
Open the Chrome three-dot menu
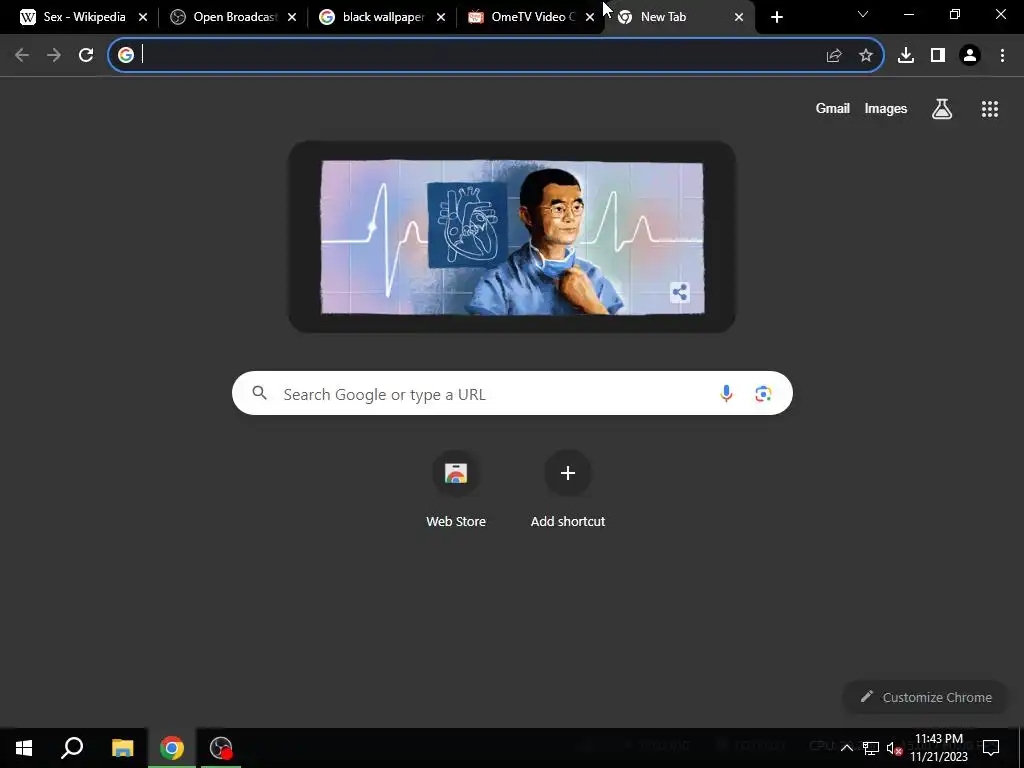(x=1002, y=56)
